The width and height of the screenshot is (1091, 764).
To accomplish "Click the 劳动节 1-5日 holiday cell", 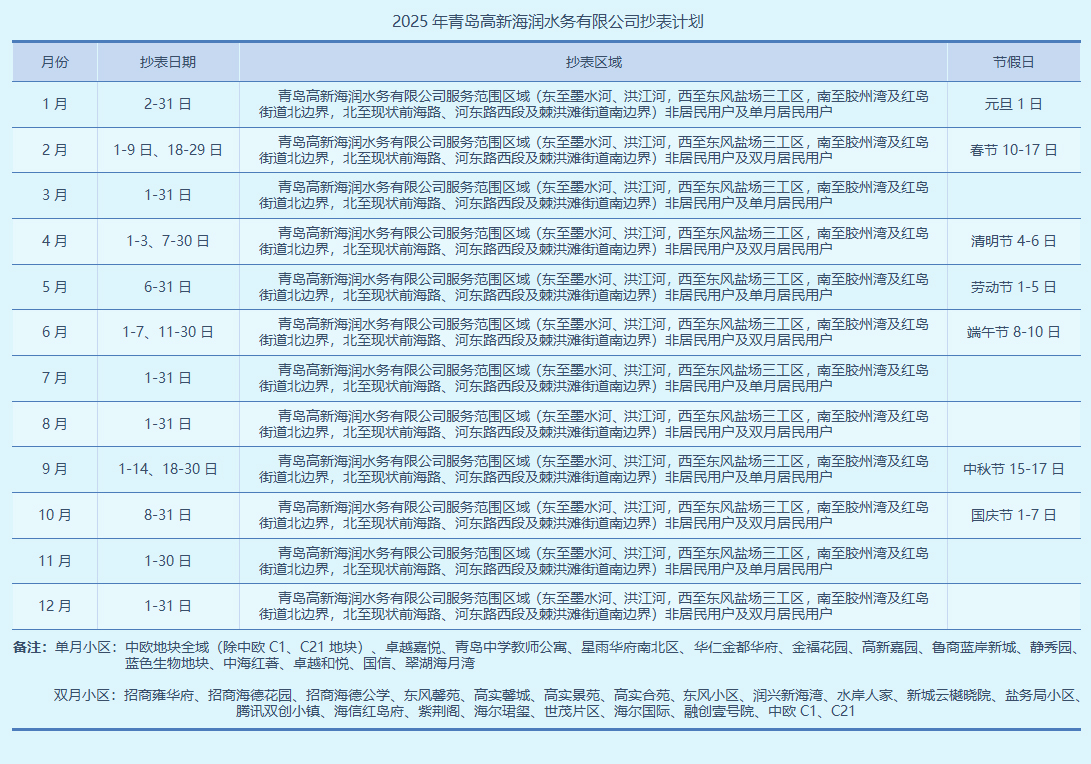I will coord(1013,287).
